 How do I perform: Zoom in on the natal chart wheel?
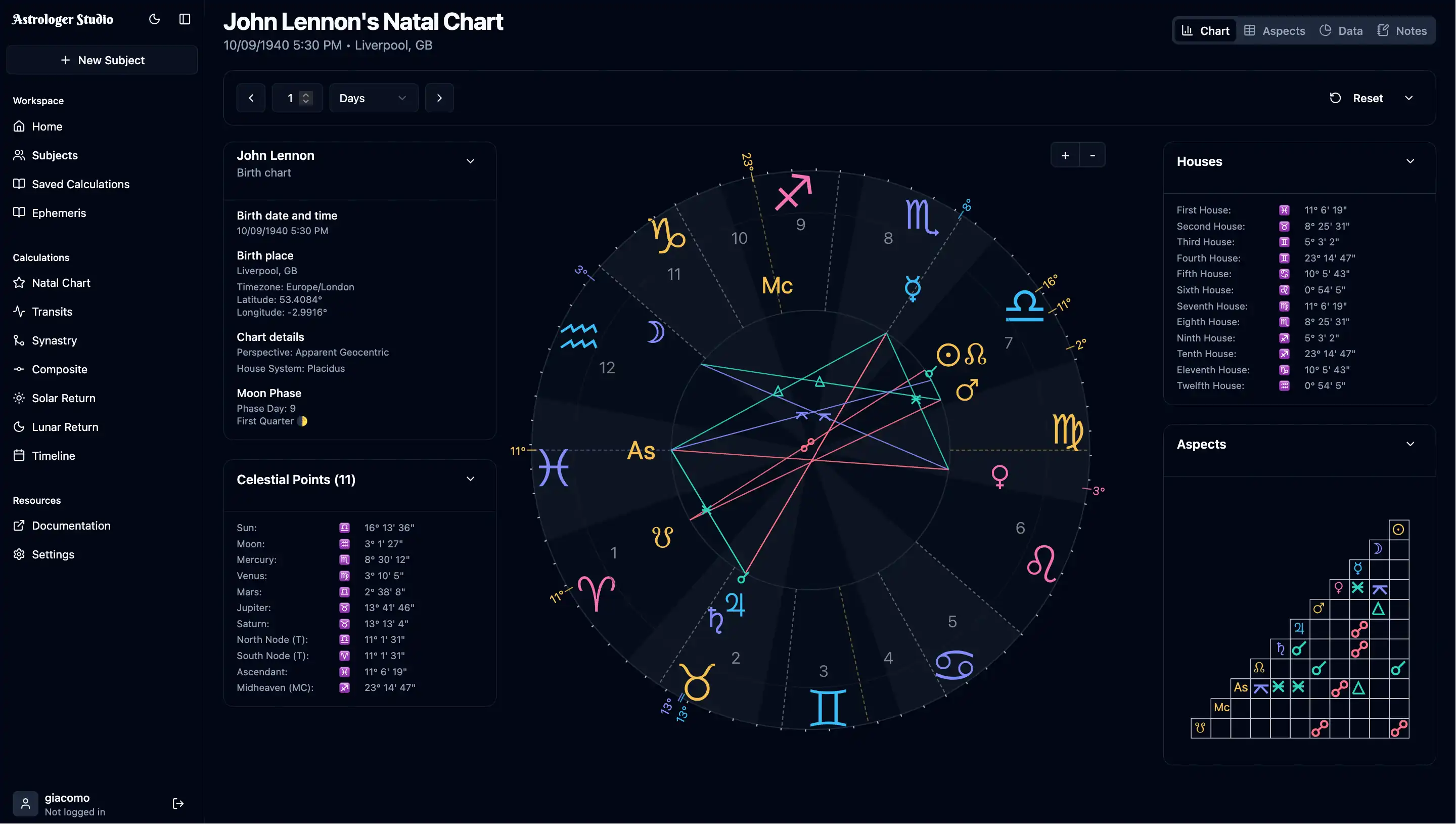(1065, 154)
